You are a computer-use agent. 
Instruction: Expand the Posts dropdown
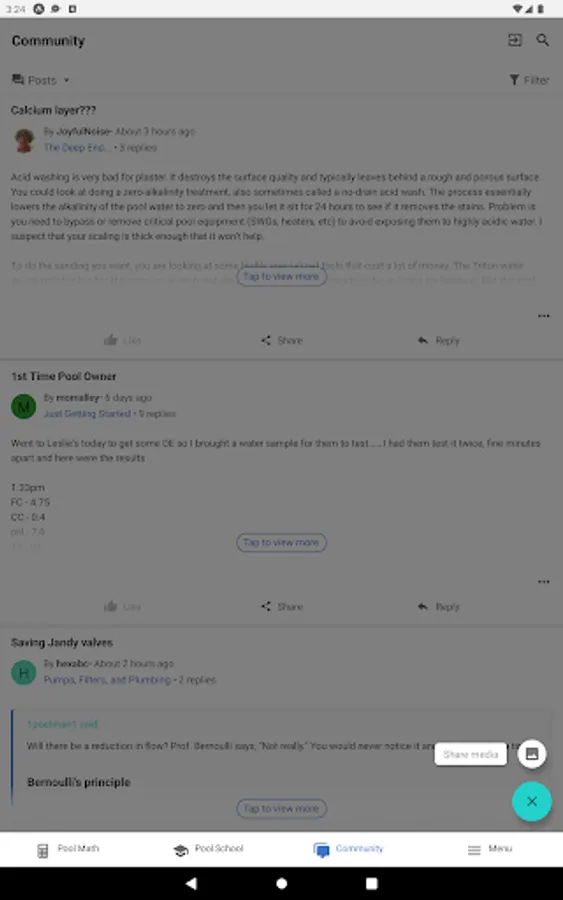pos(41,80)
